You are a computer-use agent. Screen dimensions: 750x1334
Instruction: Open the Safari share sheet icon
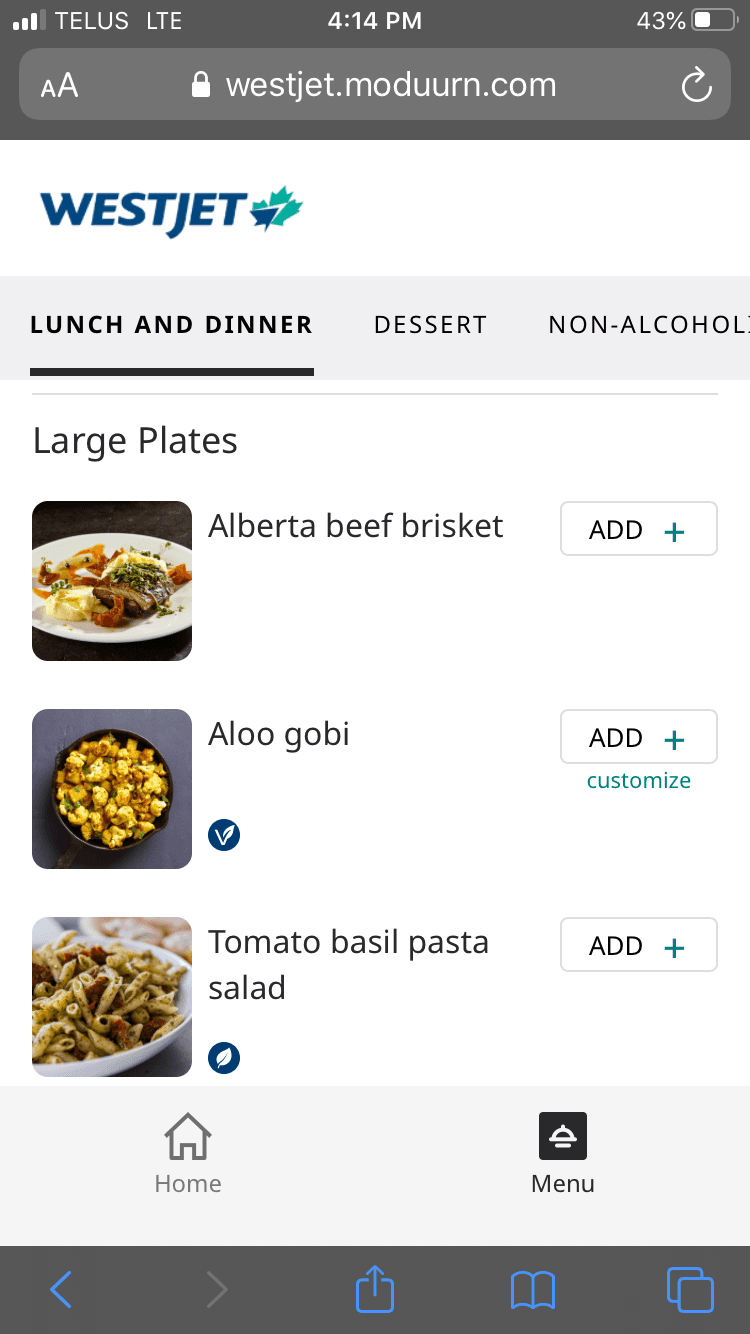click(376, 1289)
